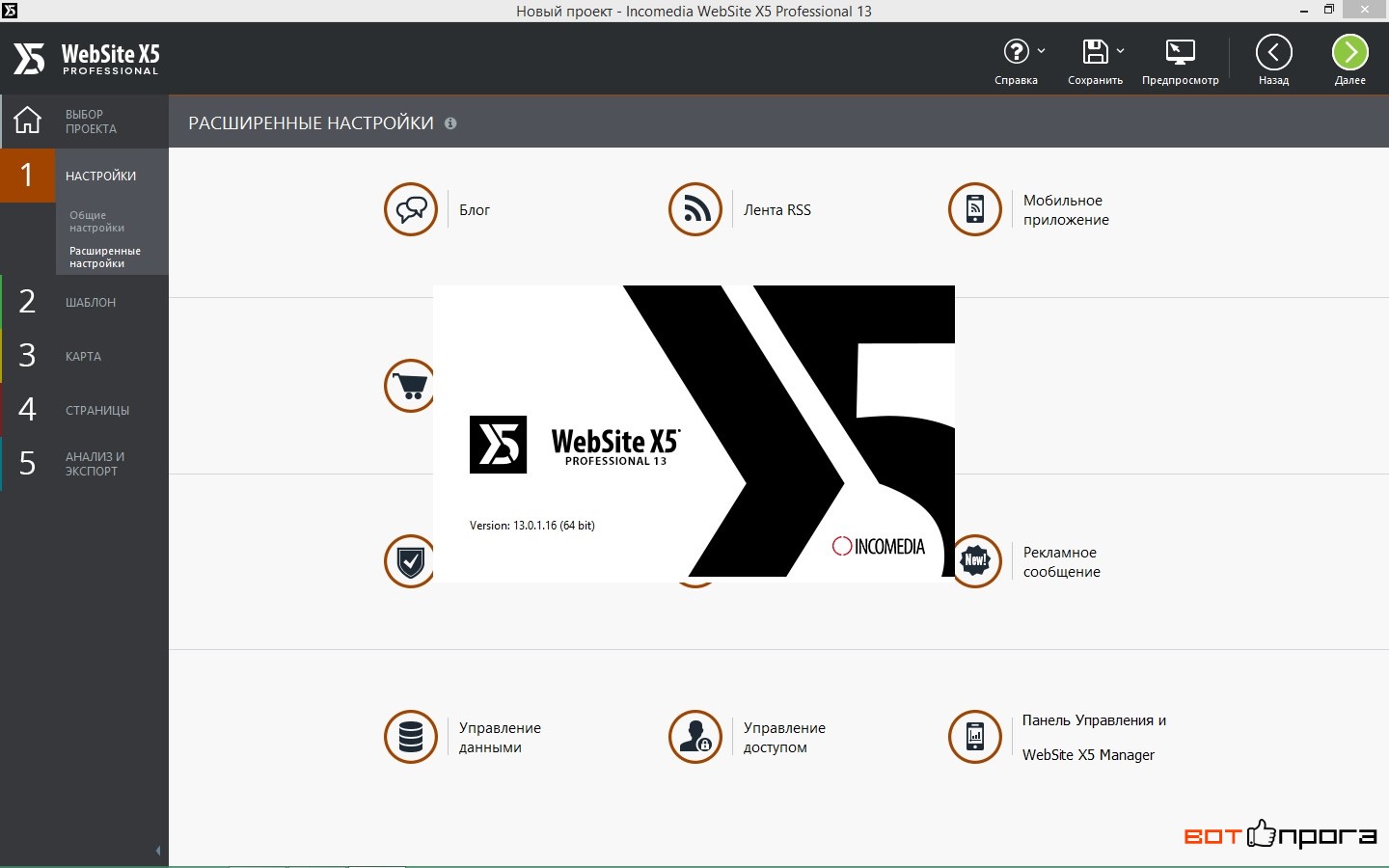Click the Справка help icon

[1016, 51]
